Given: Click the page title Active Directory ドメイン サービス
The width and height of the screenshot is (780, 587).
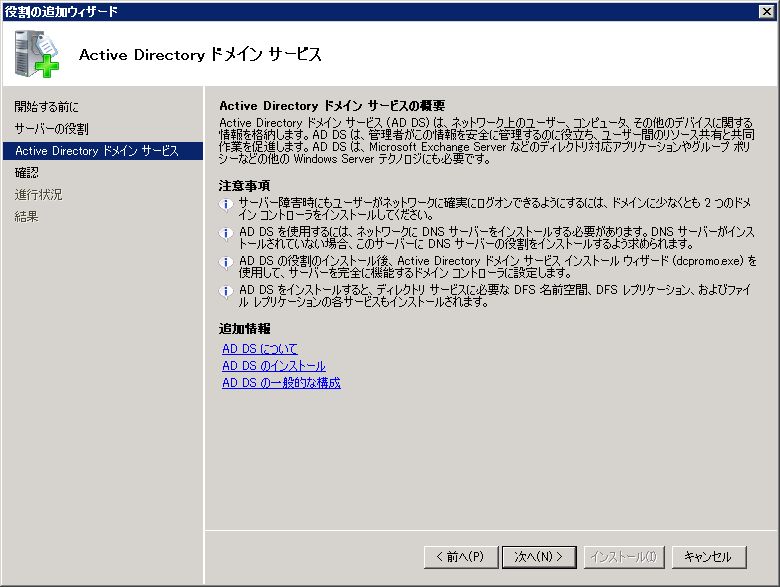Looking at the screenshot, I should tap(200, 54).
